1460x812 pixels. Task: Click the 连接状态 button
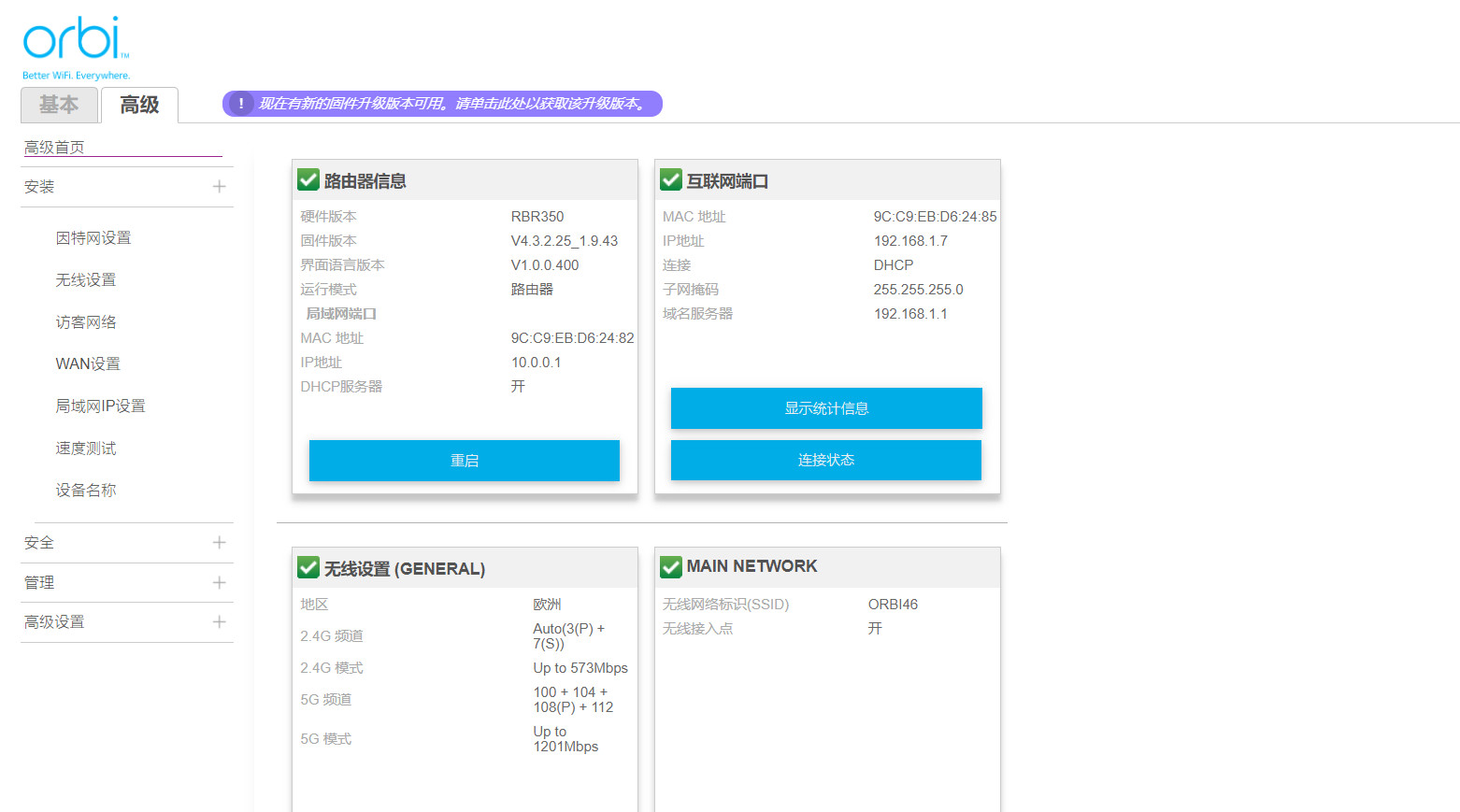click(x=825, y=460)
